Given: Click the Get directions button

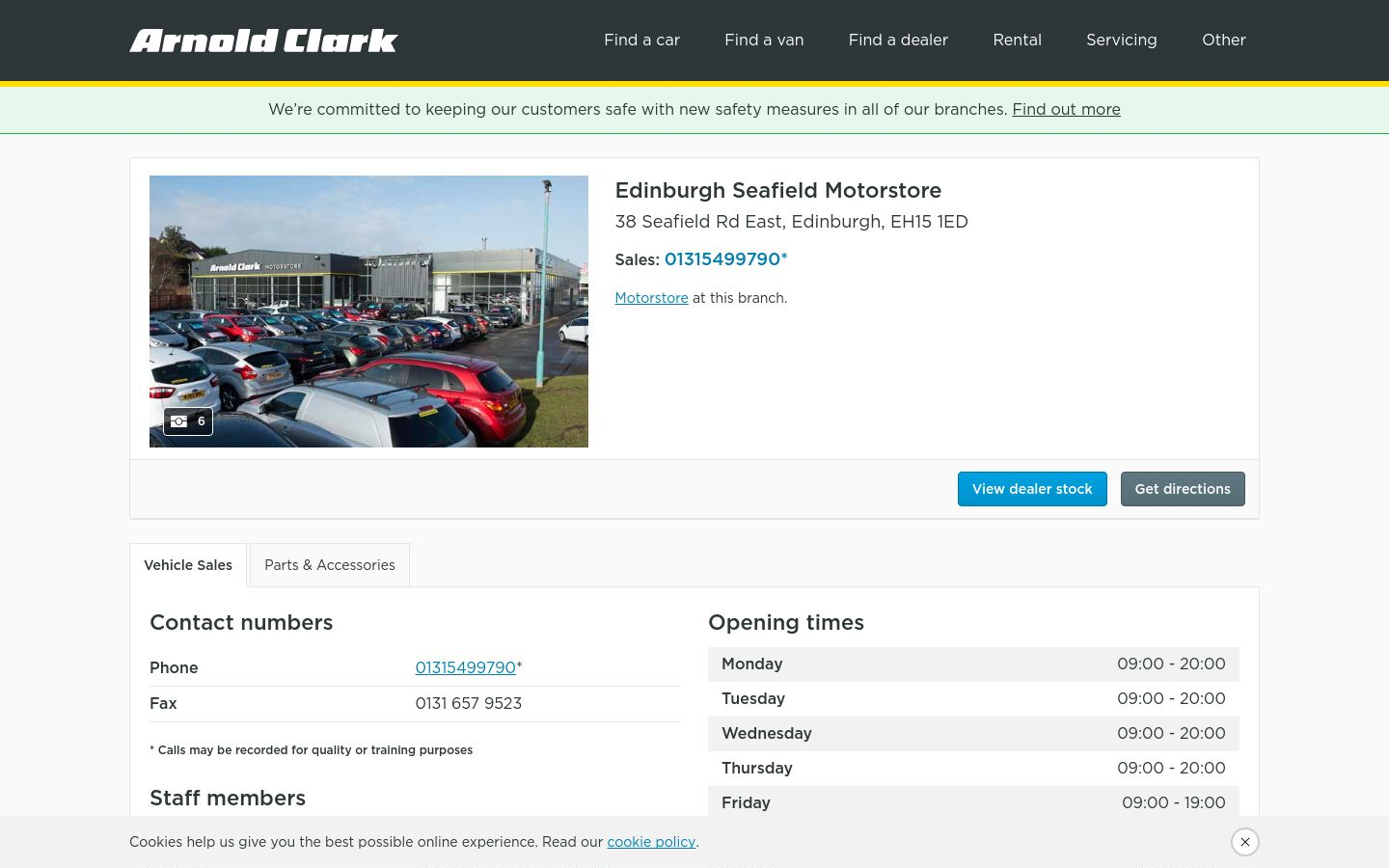Looking at the screenshot, I should pos(1183,489).
